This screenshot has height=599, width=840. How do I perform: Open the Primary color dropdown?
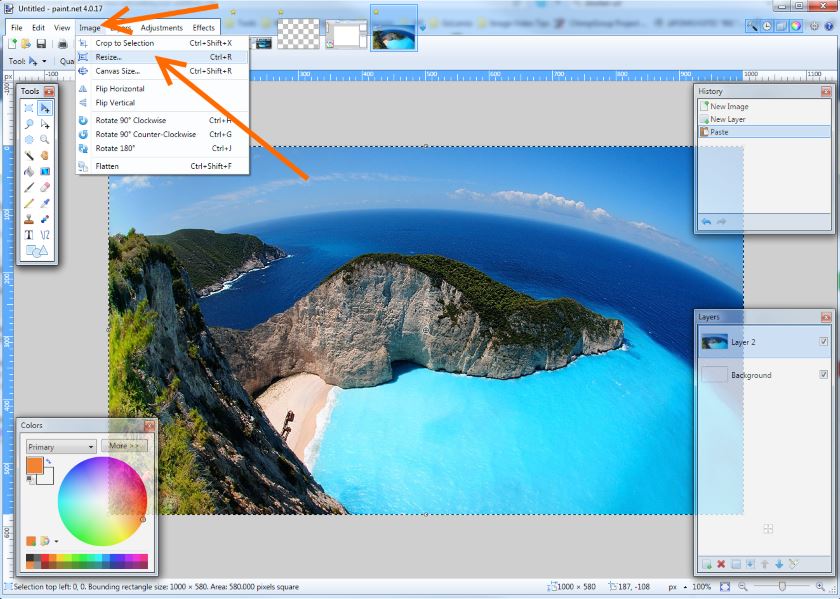(61, 447)
